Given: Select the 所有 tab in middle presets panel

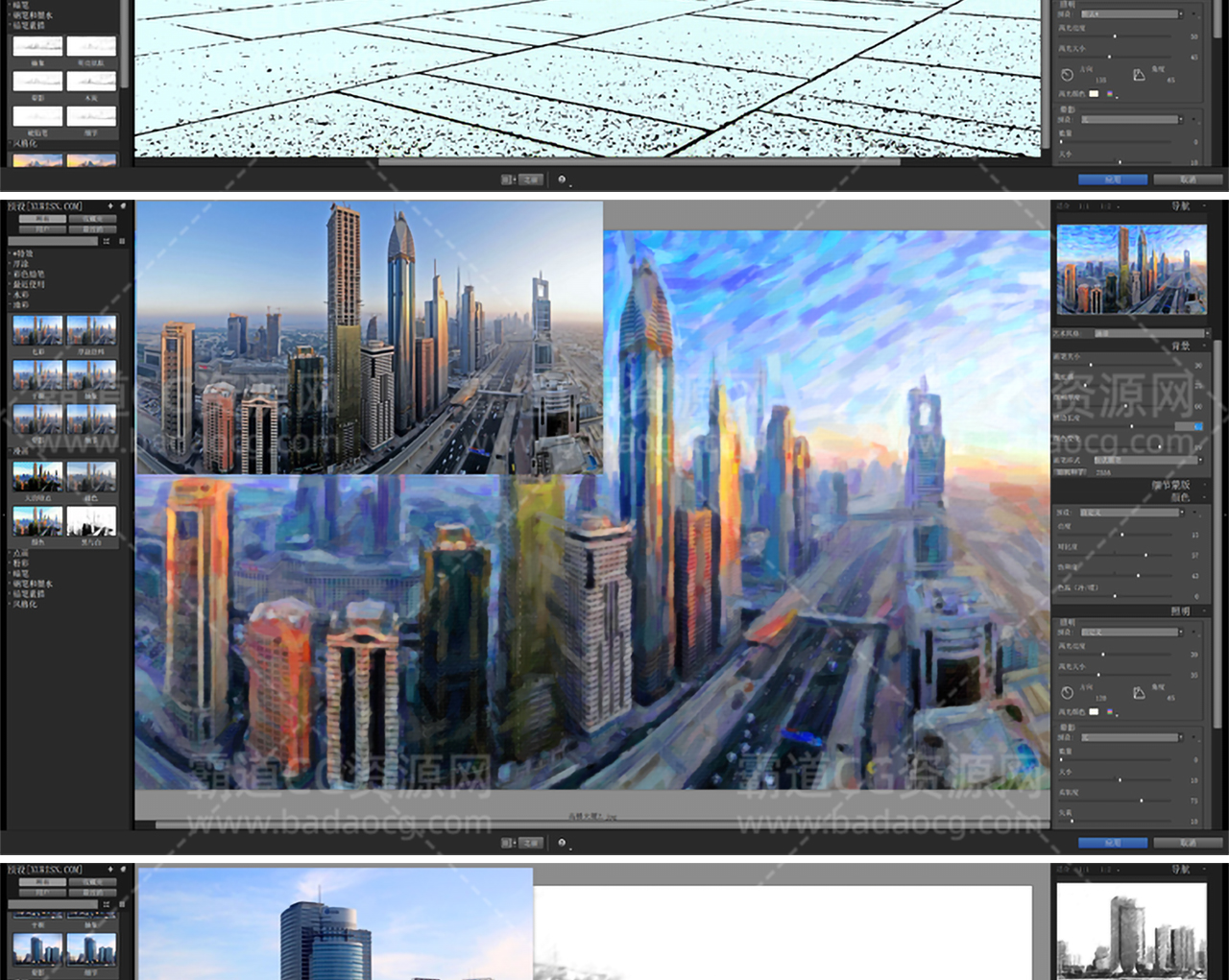Looking at the screenshot, I should [42, 219].
